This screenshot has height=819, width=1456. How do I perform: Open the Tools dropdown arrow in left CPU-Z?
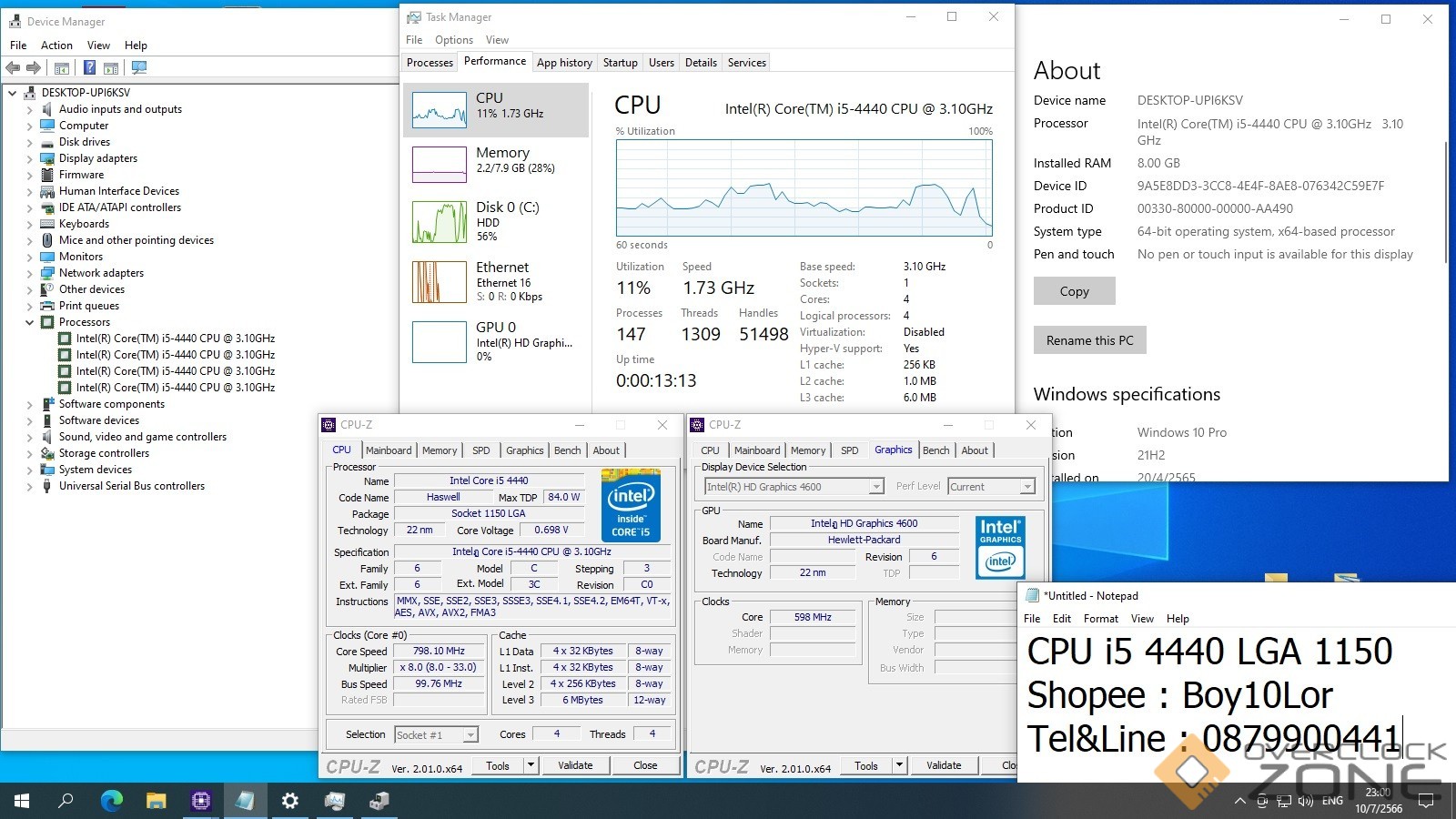point(531,765)
